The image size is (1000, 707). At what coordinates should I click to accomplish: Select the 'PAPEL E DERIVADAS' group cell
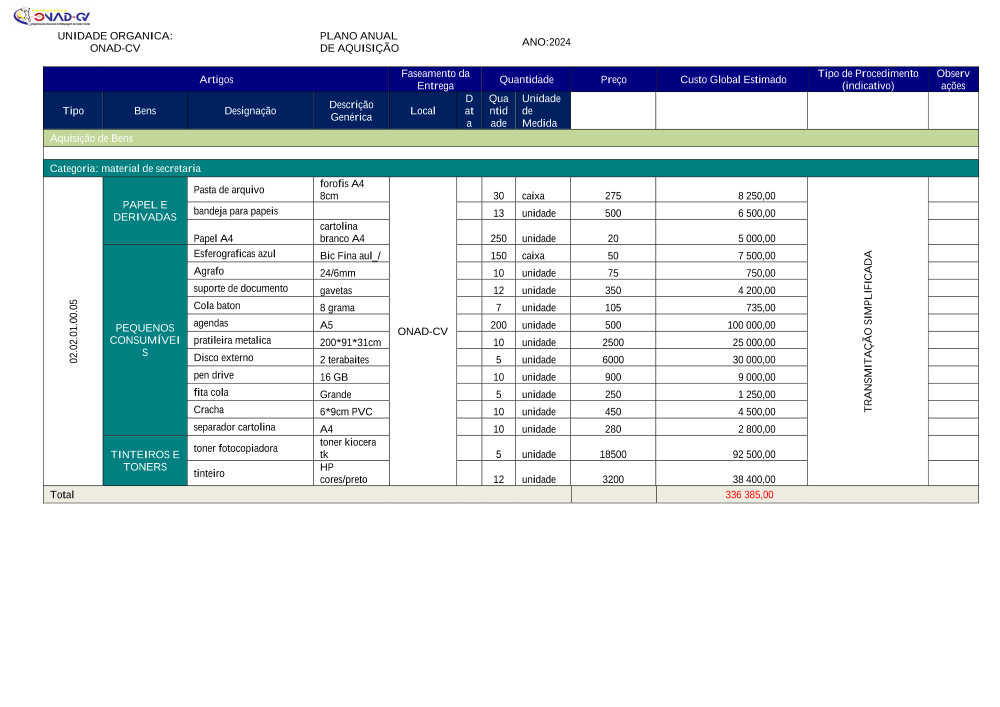[145, 211]
